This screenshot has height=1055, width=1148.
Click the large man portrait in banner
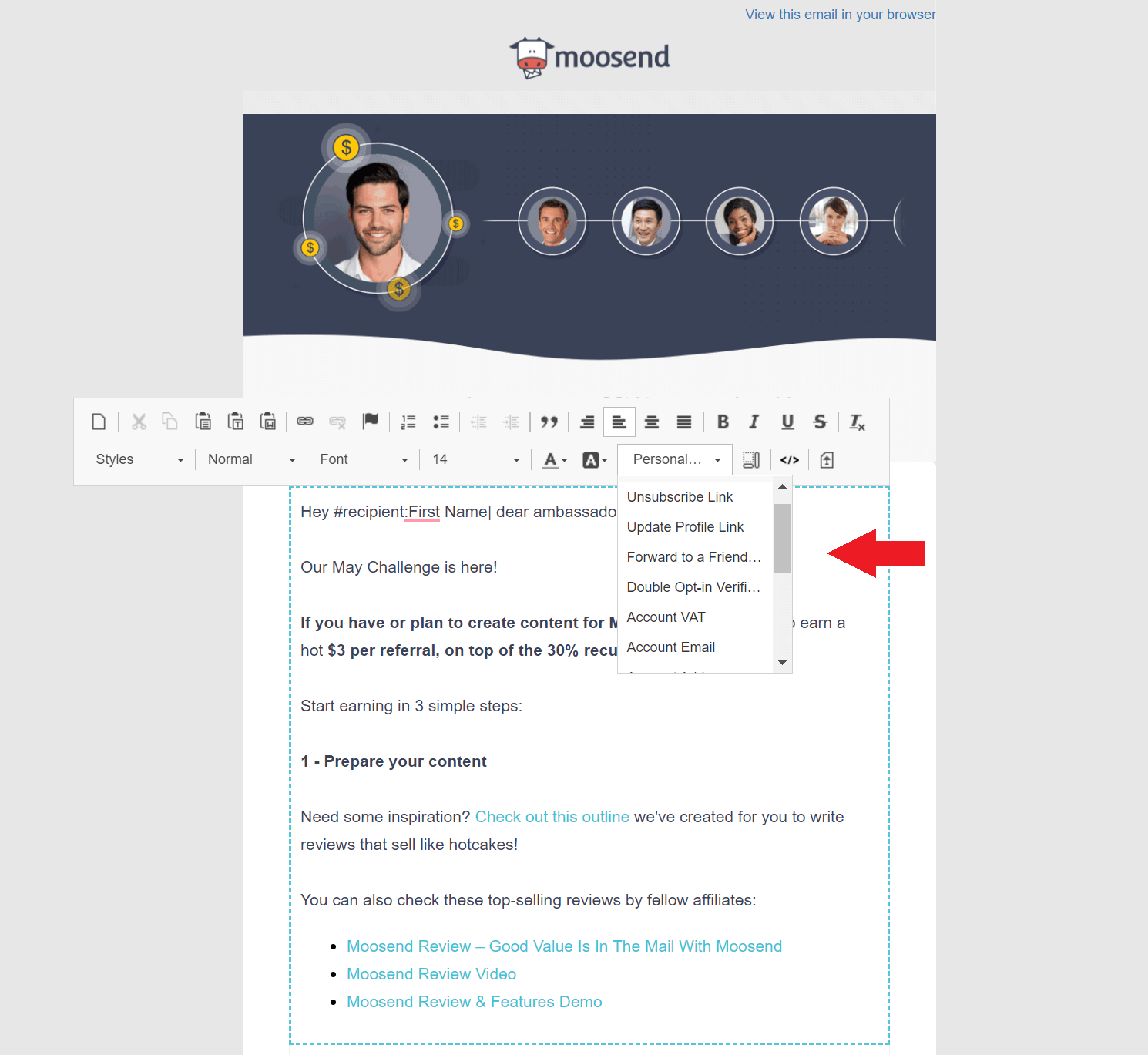pyautogui.click(x=378, y=218)
